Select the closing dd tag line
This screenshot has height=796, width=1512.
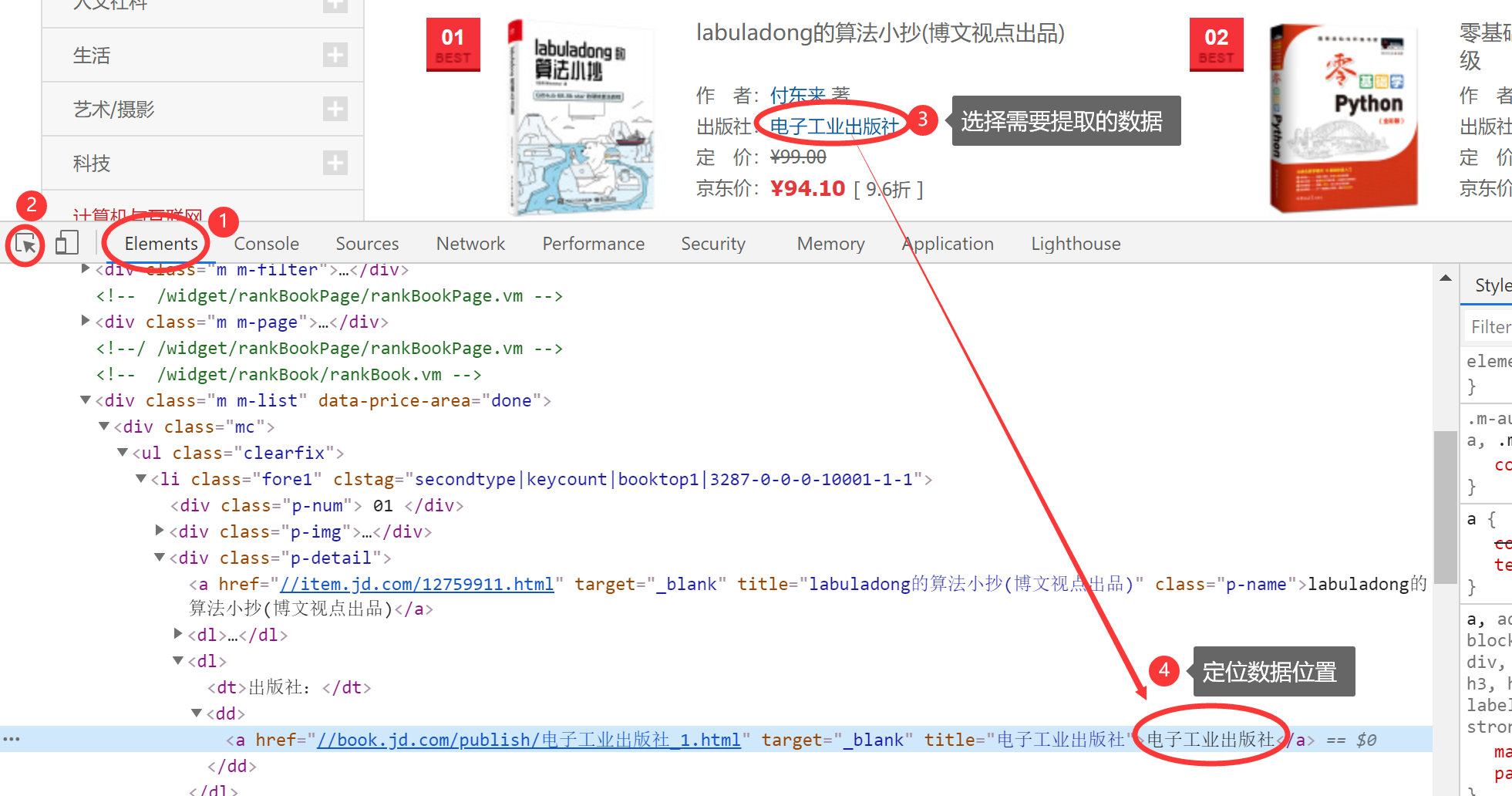[231, 766]
